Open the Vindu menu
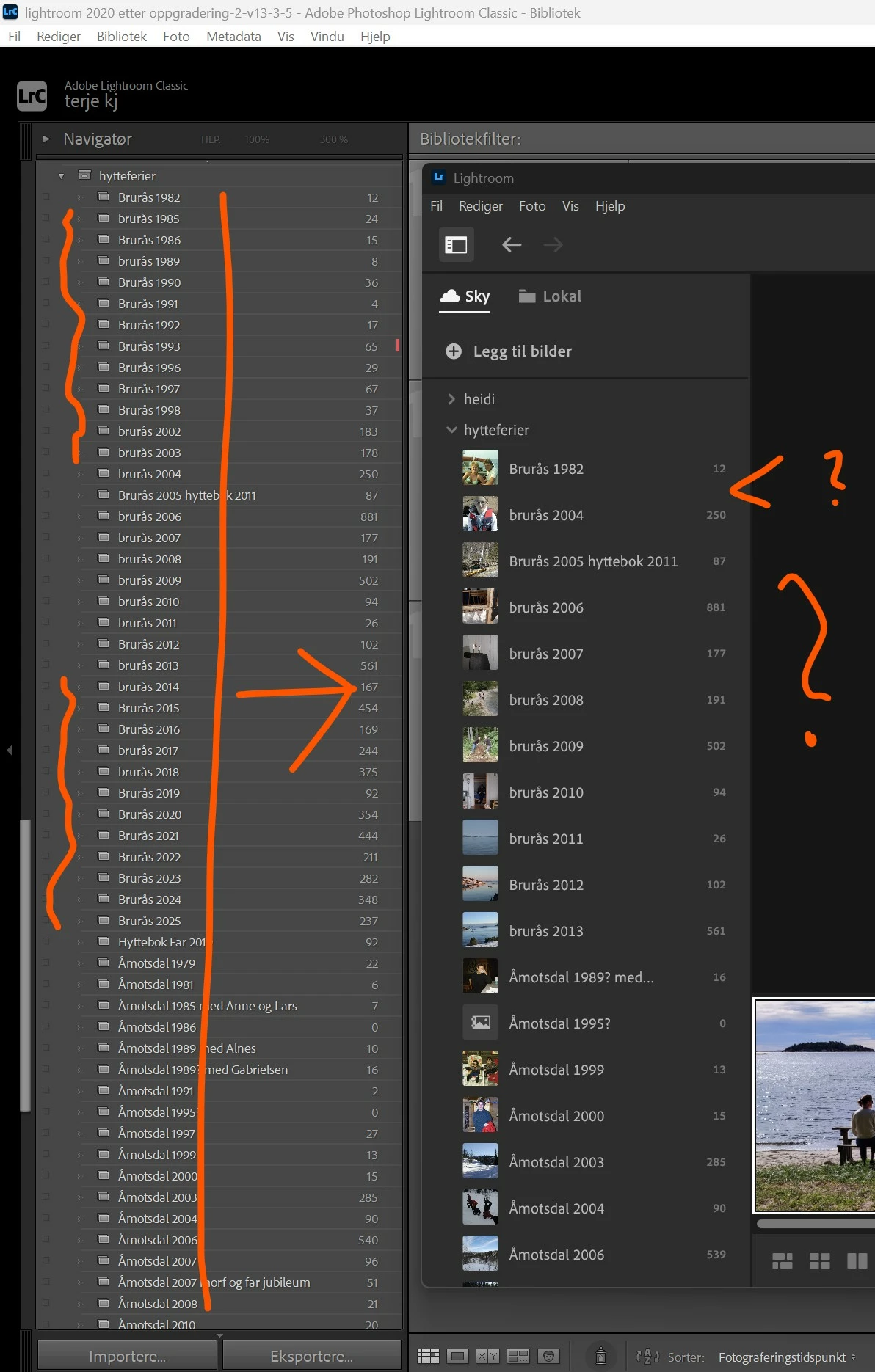The image size is (875, 1372). click(327, 37)
